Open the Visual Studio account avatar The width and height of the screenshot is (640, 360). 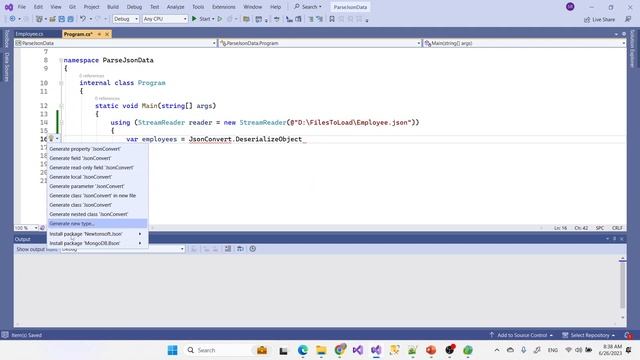pos(570,7)
